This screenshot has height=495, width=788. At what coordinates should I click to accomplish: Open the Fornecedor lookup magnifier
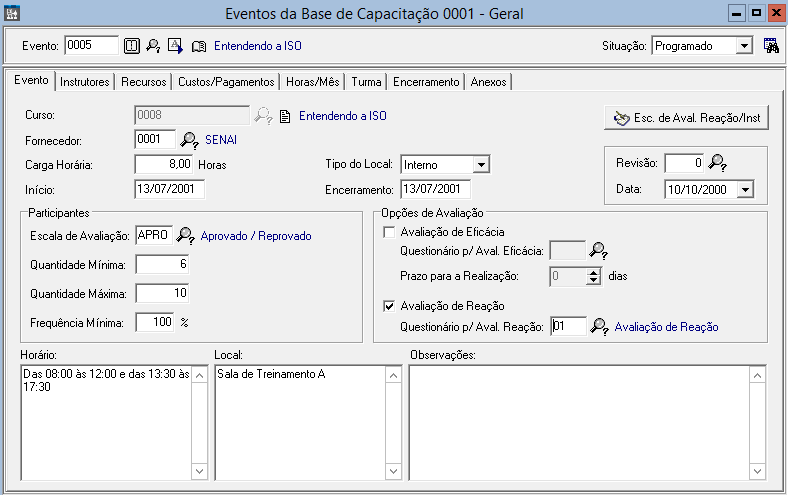tap(189, 140)
